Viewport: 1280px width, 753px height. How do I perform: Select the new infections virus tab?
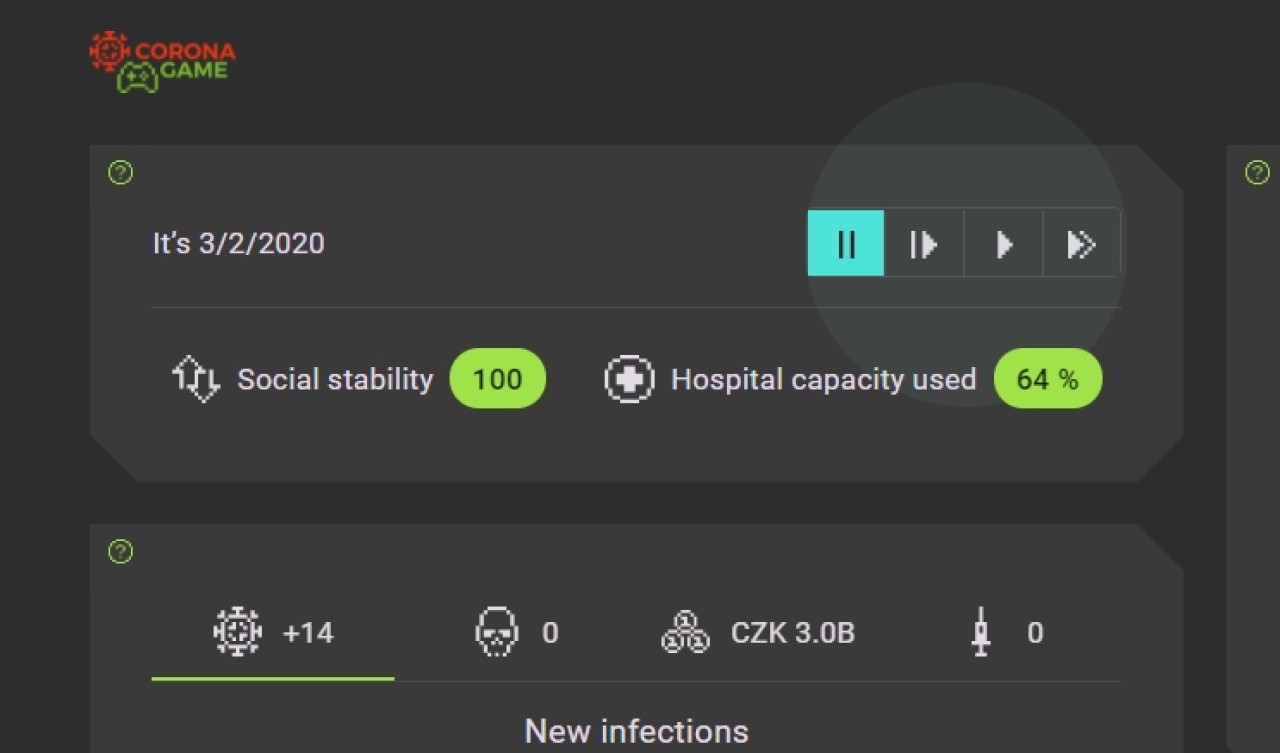point(273,633)
